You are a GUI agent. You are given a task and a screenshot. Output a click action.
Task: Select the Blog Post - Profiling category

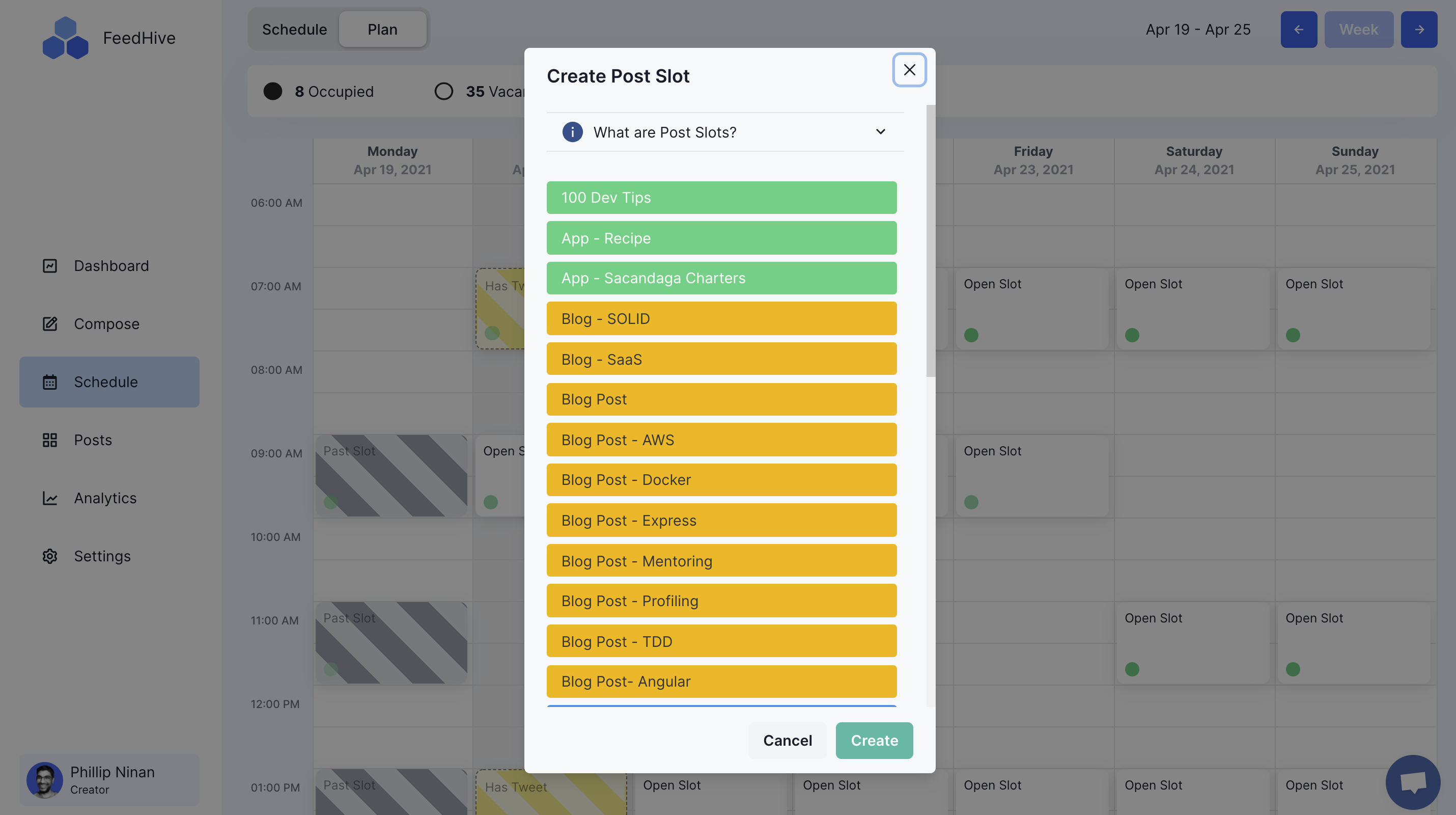pyautogui.click(x=721, y=601)
